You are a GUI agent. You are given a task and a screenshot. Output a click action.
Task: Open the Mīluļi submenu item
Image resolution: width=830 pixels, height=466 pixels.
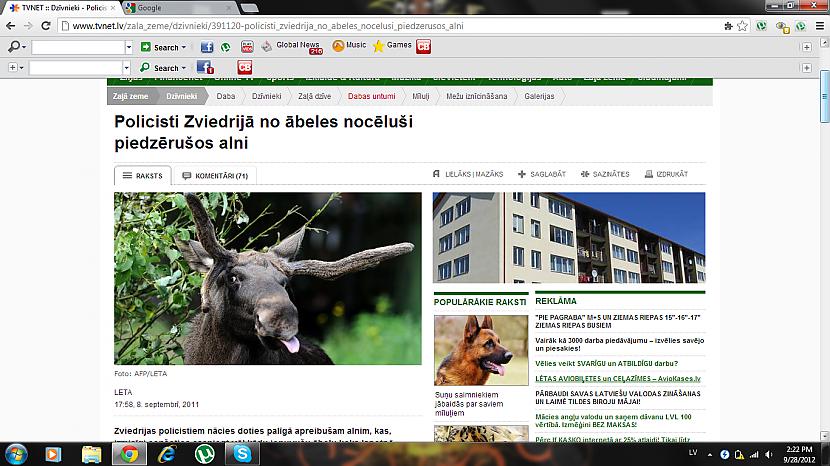[x=421, y=96]
